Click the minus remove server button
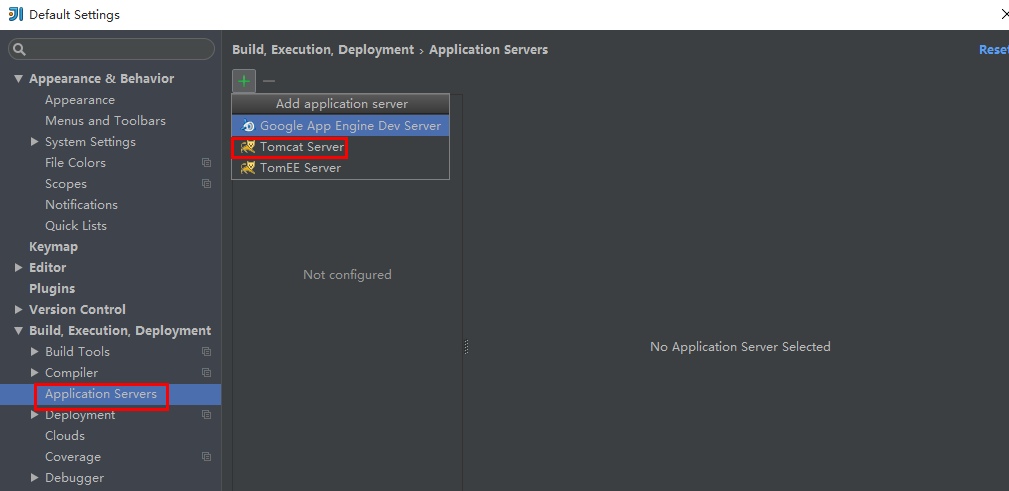This screenshot has width=1009, height=491. click(269, 81)
